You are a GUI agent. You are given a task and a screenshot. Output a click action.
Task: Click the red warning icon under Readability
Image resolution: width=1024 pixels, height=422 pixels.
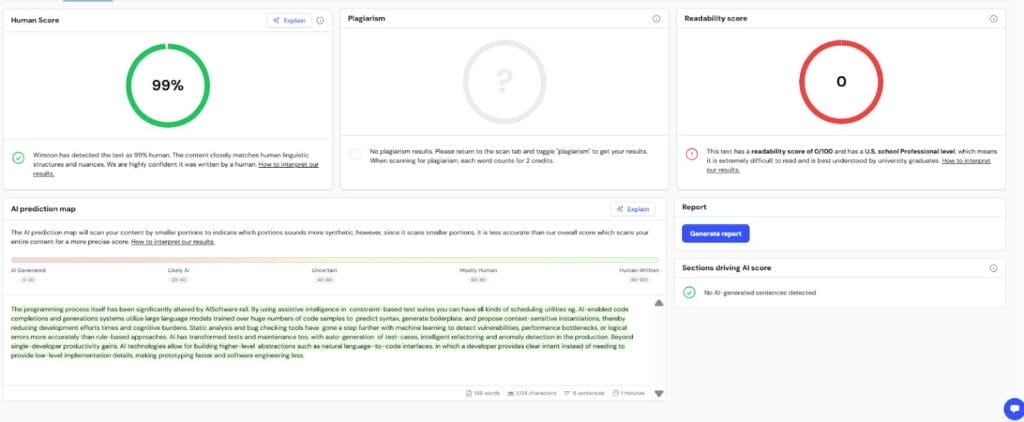692,153
